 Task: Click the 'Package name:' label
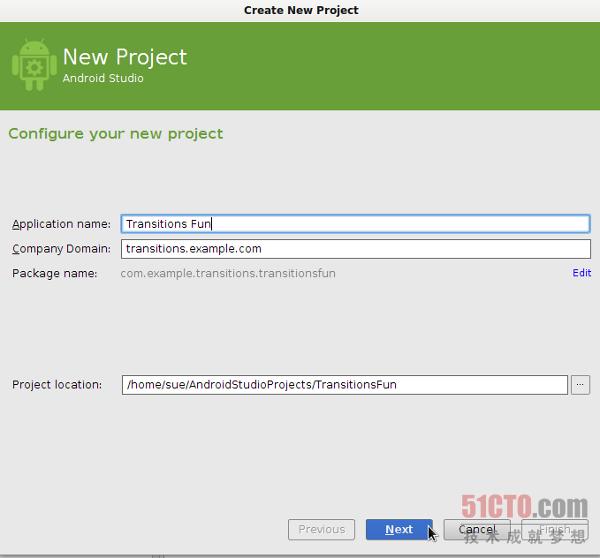pyautogui.click(x=55, y=273)
